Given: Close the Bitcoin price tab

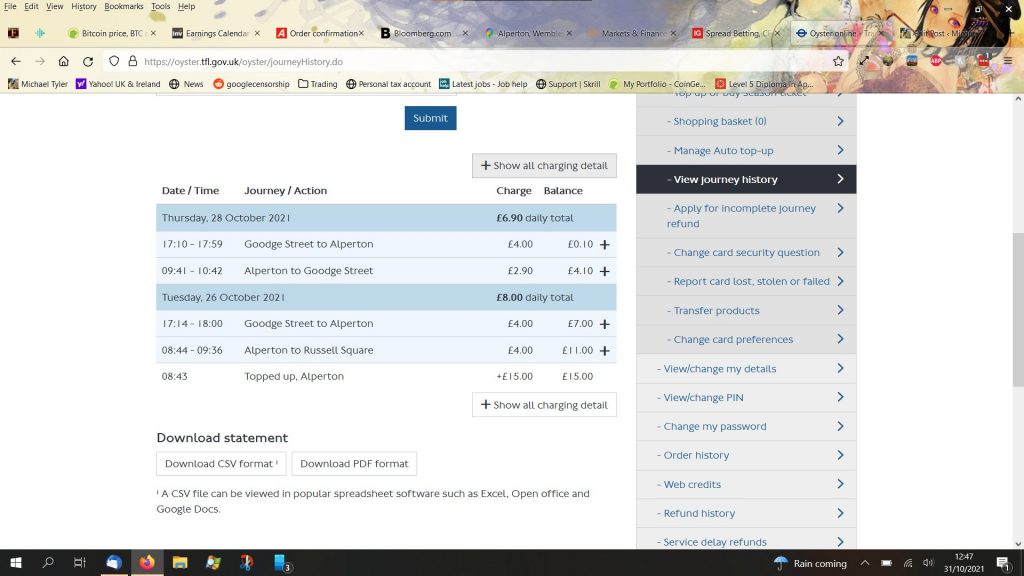Looking at the screenshot, I should pos(153,33).
